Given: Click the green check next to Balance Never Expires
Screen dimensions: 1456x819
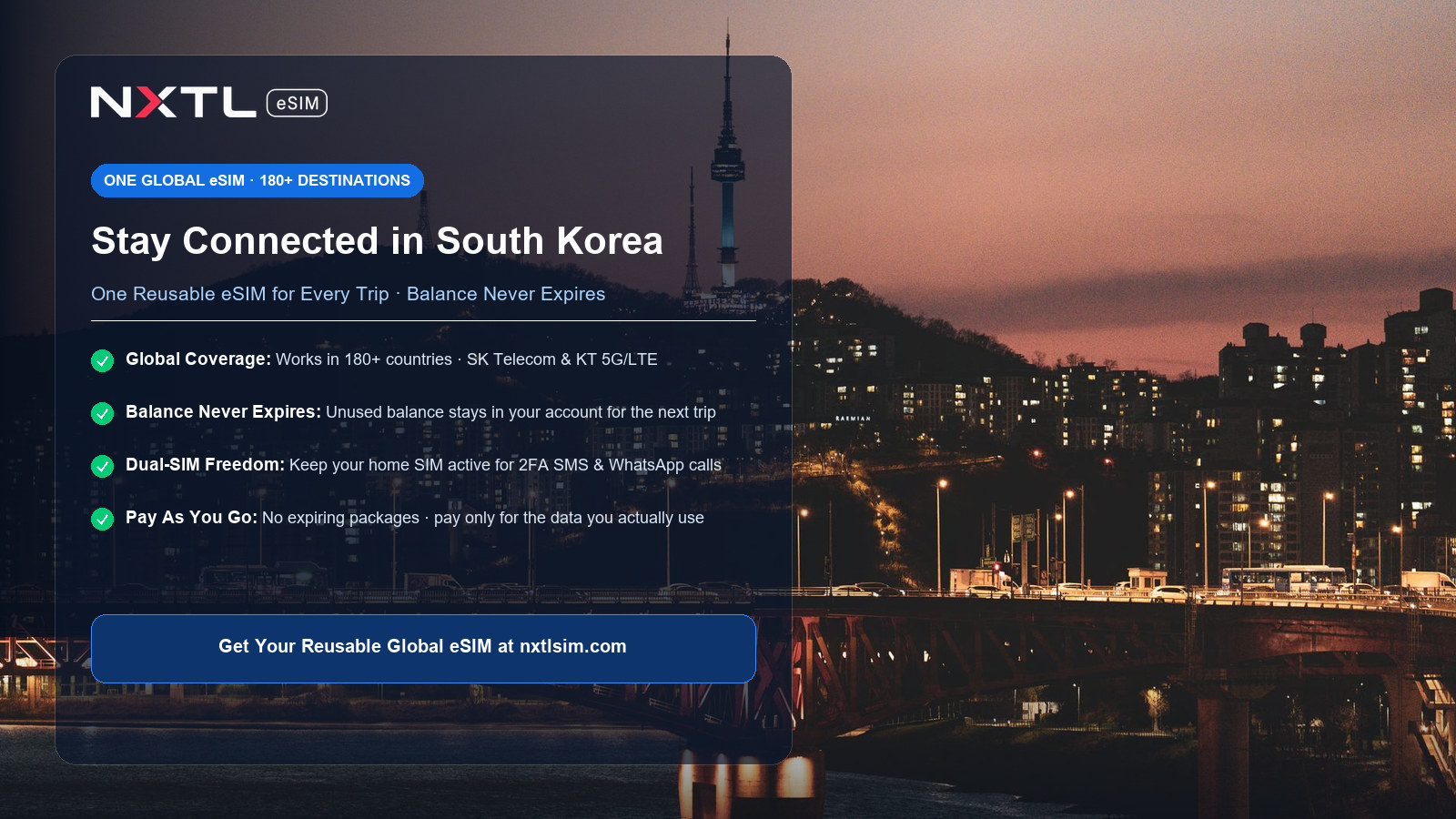Looking at the screenshot, I should 103,413.
